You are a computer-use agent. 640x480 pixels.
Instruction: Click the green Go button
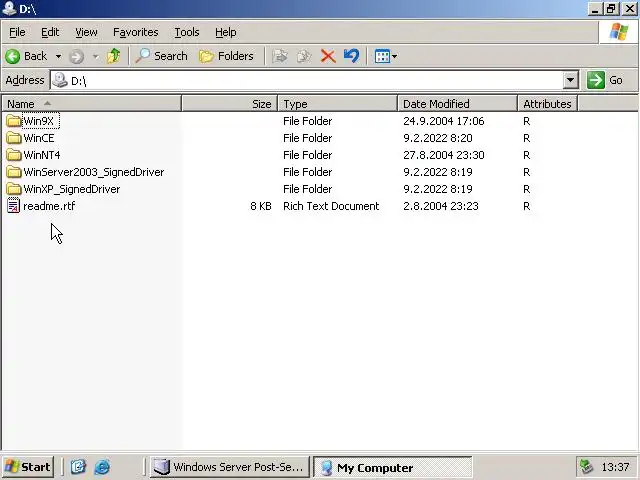[x=605, y=80]
